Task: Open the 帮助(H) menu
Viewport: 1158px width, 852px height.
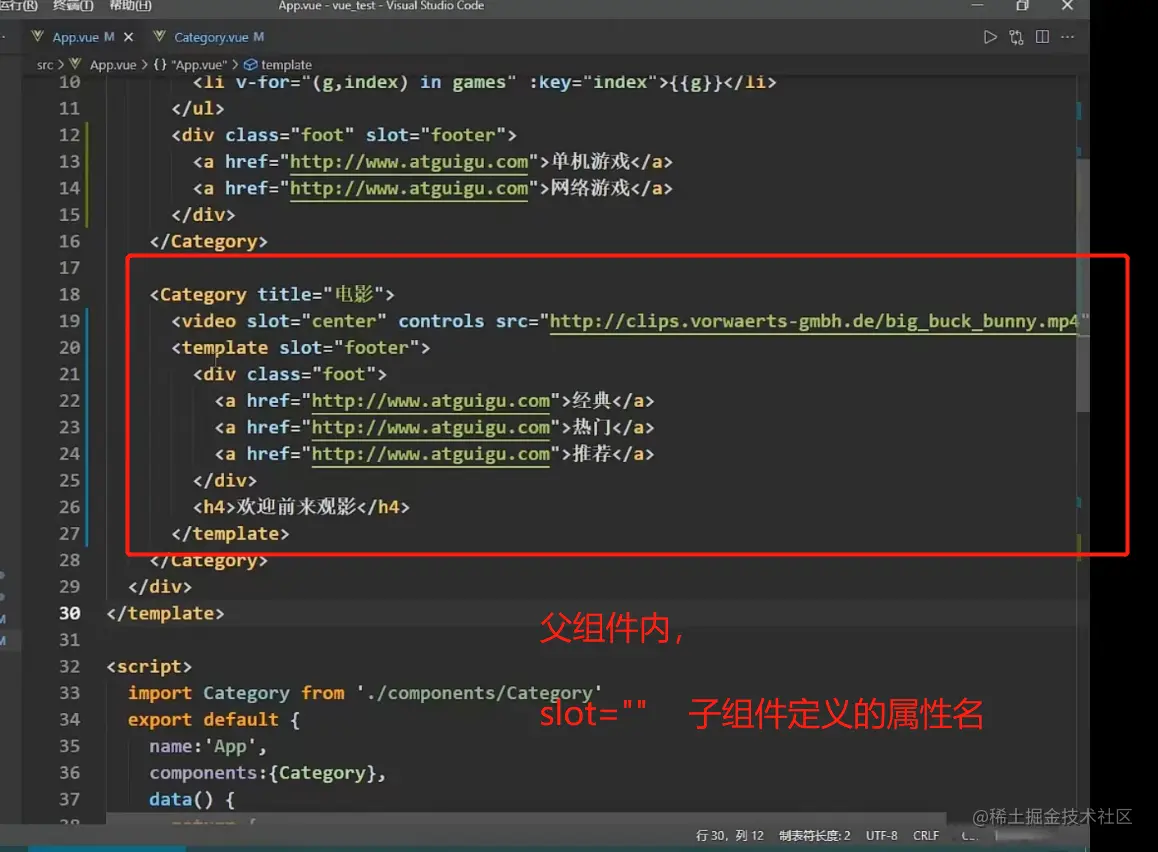Action: pyautogui.click(x=130, y=6)
